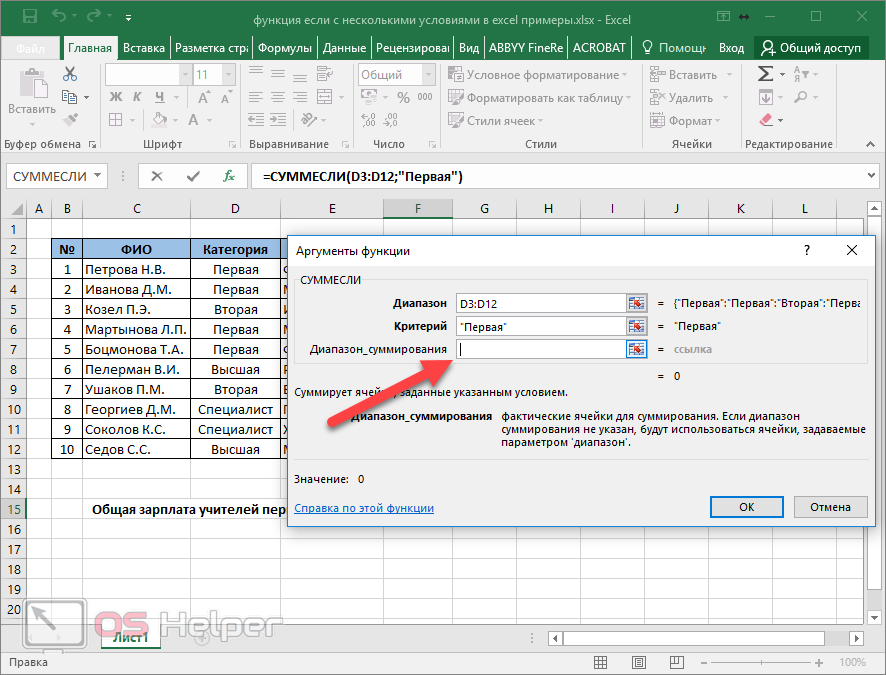Expand the formula bar chevron
This screenshot has width=886, height=675.
(x=871, y=176)
